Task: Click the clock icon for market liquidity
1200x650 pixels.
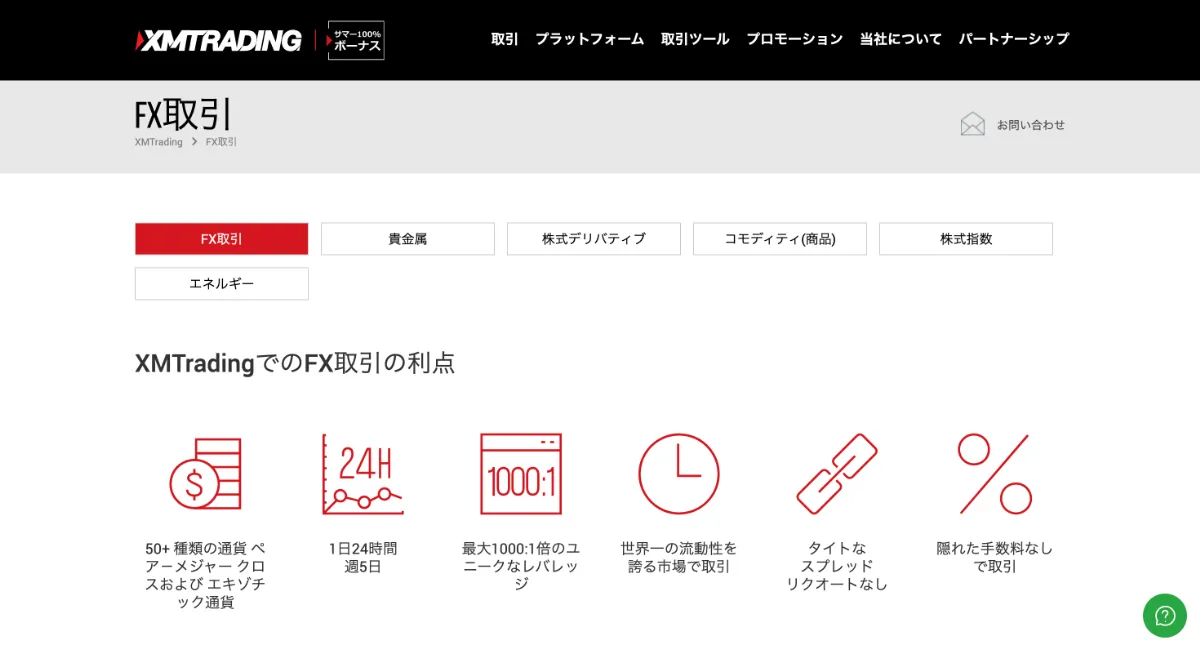Action: [679, 473]
